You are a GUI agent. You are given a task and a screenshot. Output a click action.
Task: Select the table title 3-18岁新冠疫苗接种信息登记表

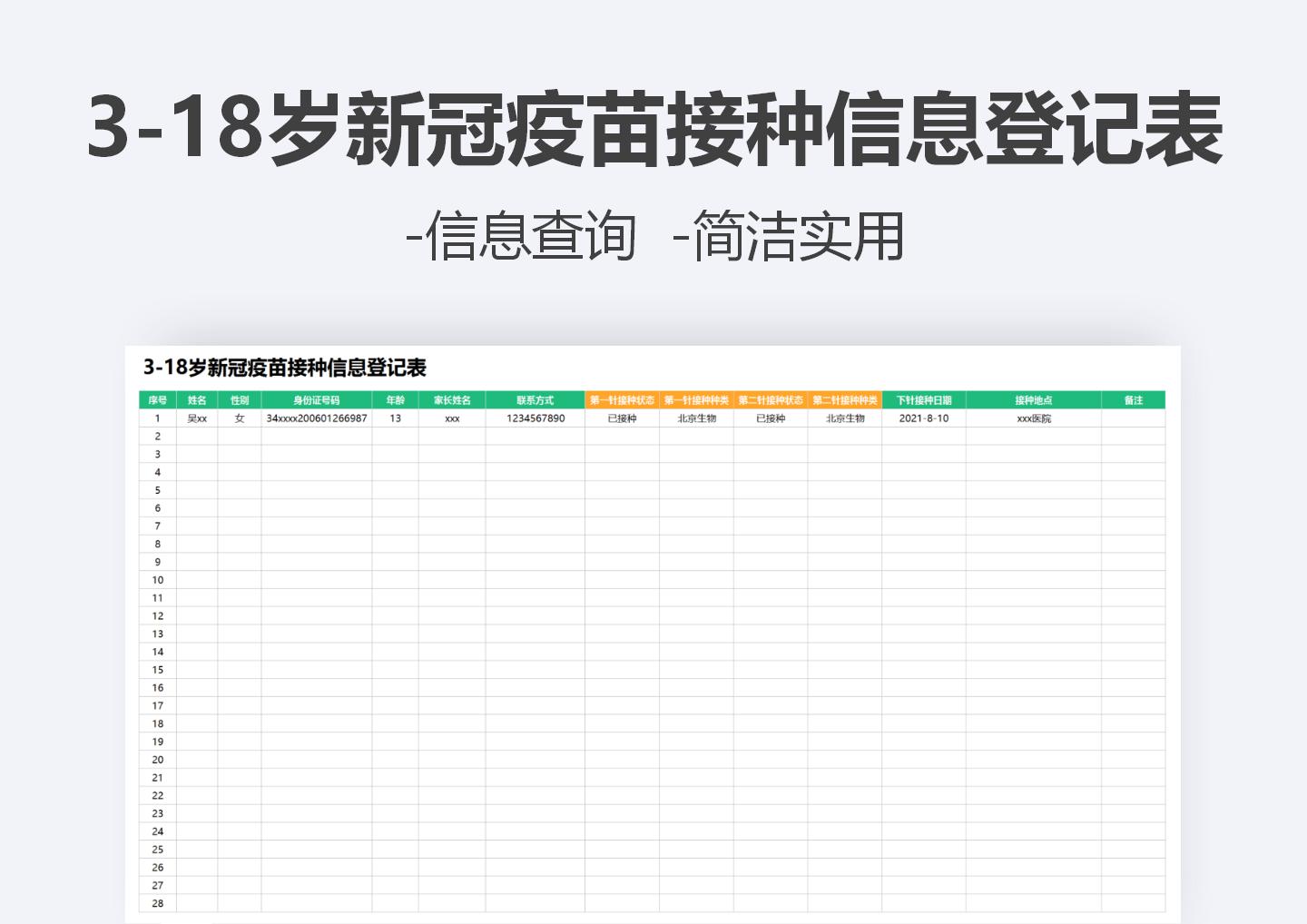point(287,367)
